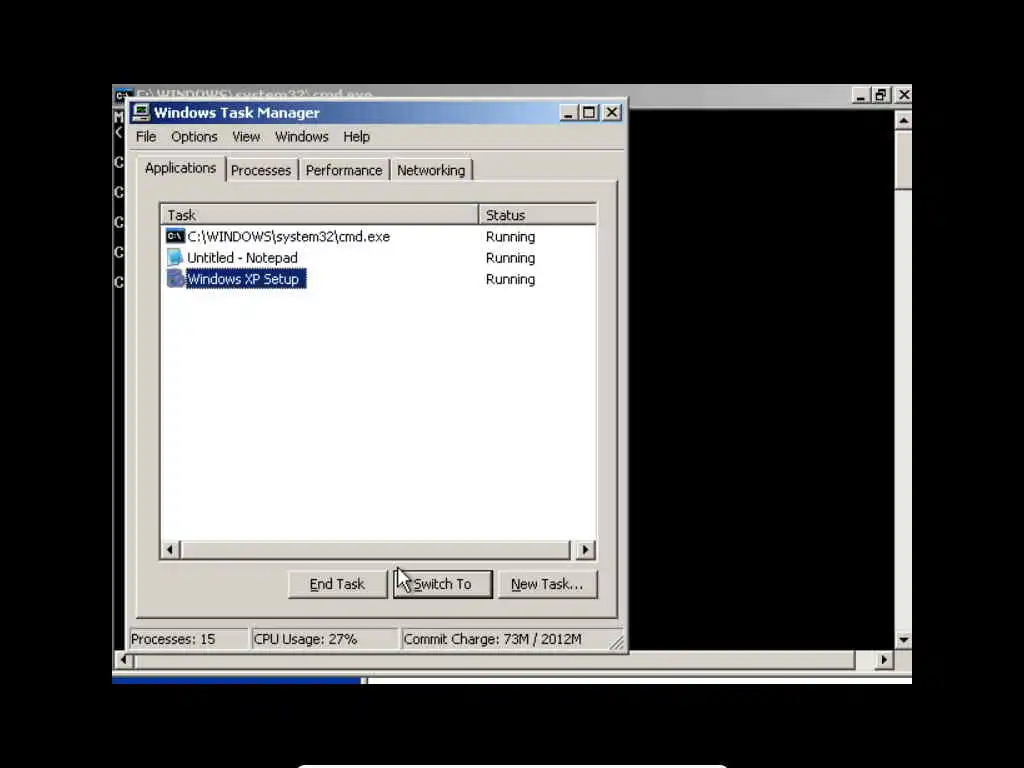
Task: Click Running status of Notepad row
Action: [x=510, y=258]
